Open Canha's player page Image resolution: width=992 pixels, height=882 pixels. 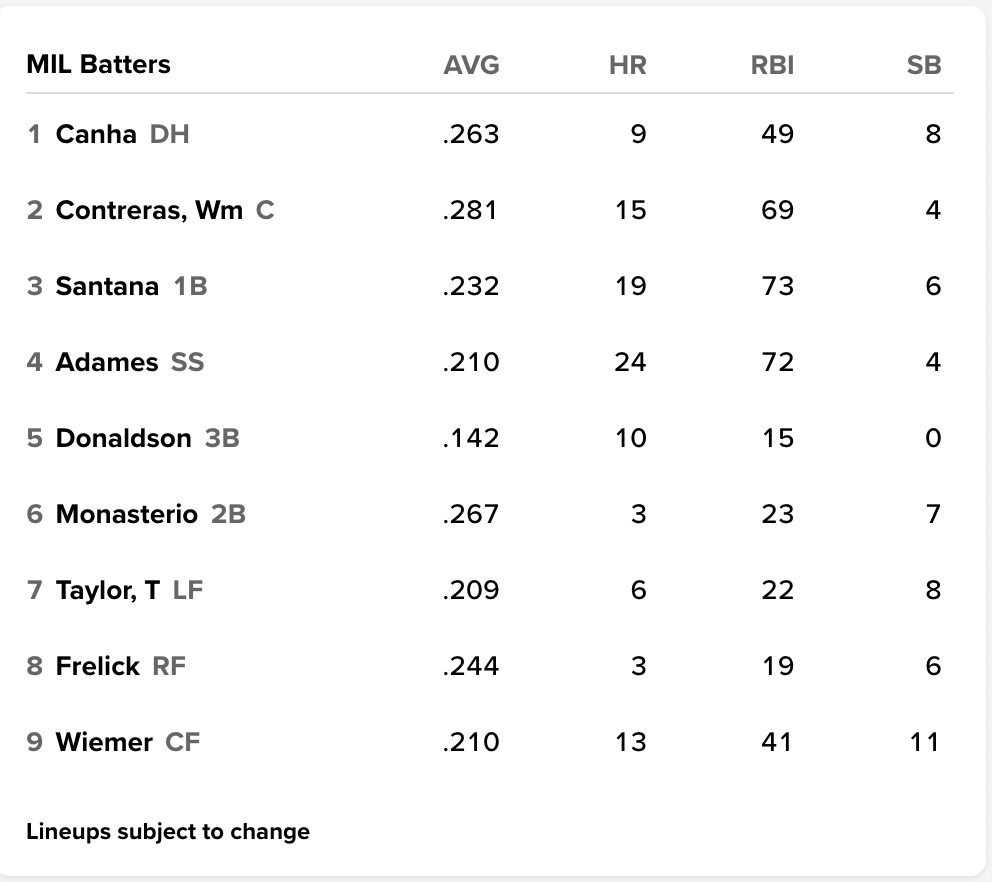(x=96, y=134)
